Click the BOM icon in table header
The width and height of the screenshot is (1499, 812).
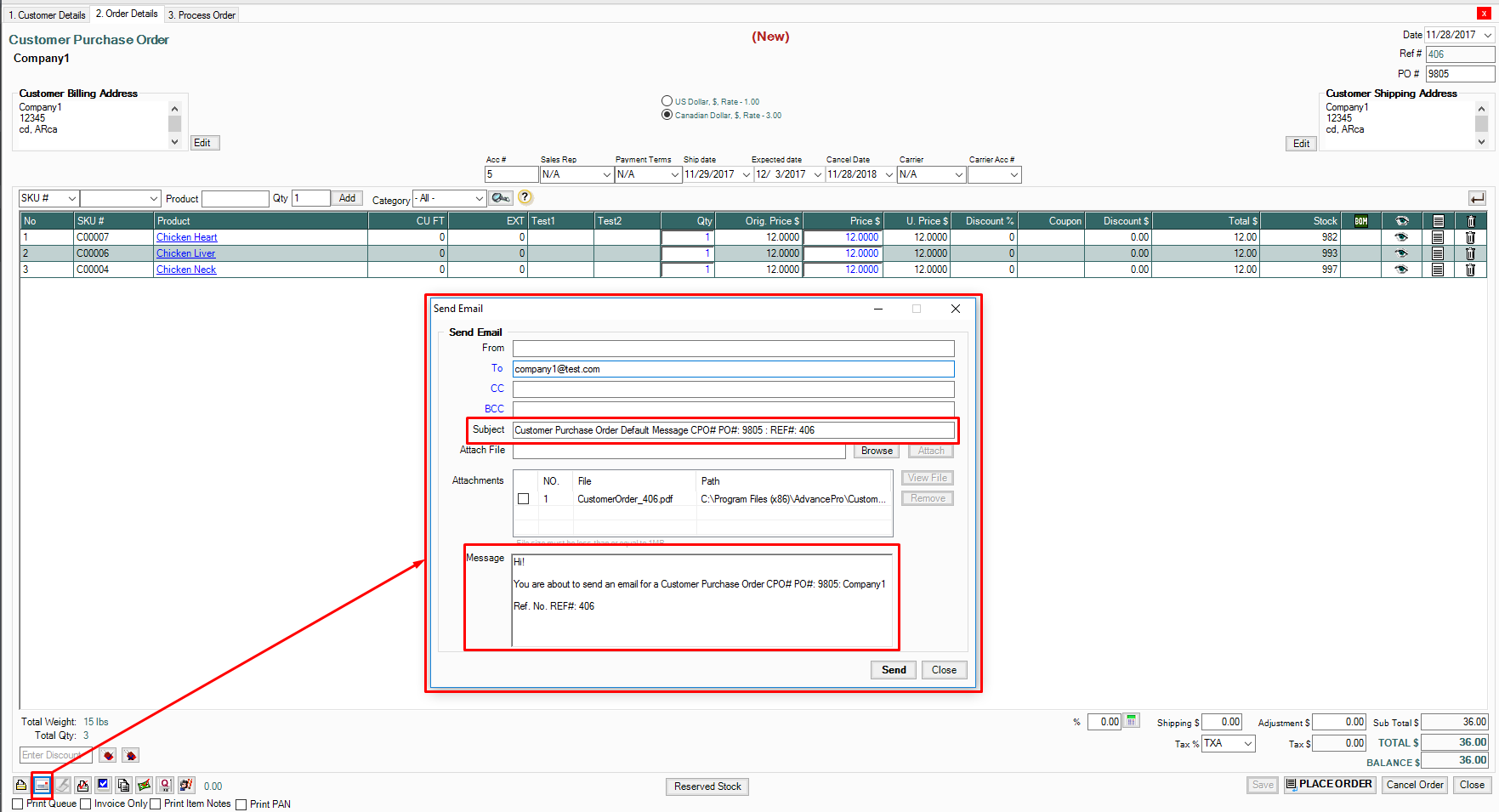point(1361,221)
